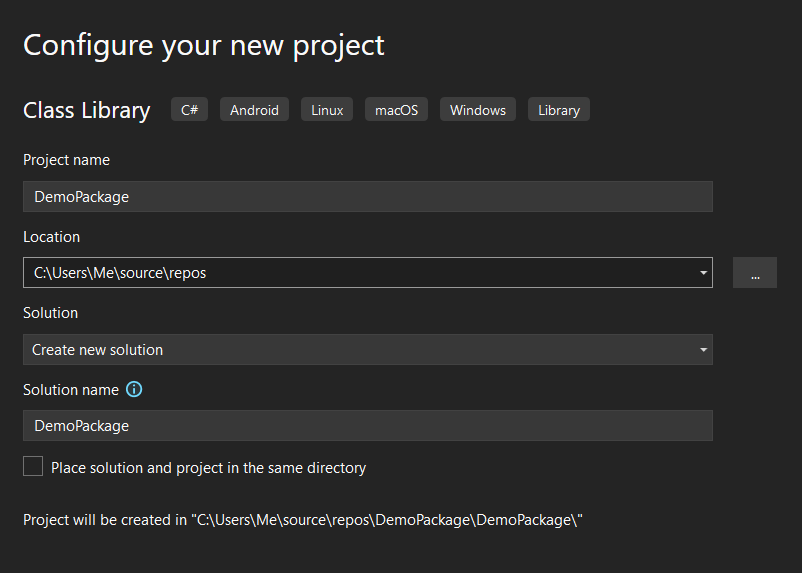Click the macOS platform tag
This screenshot has width=802, height=573.
[396, 110]
